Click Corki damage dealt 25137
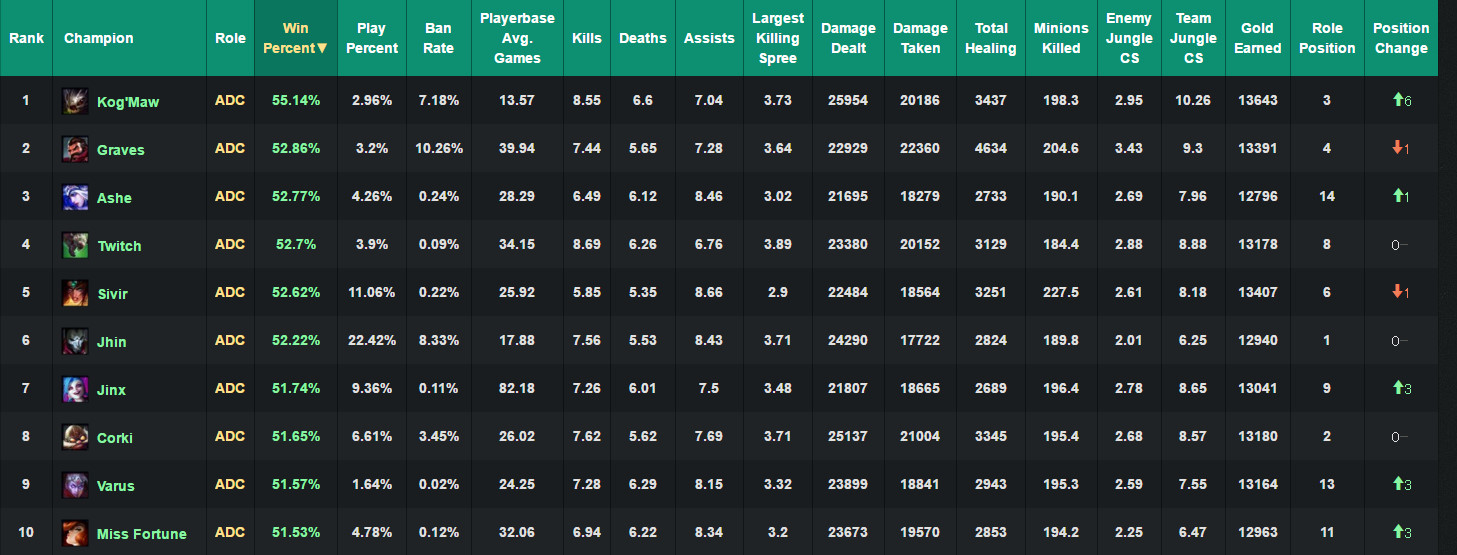 848,436
